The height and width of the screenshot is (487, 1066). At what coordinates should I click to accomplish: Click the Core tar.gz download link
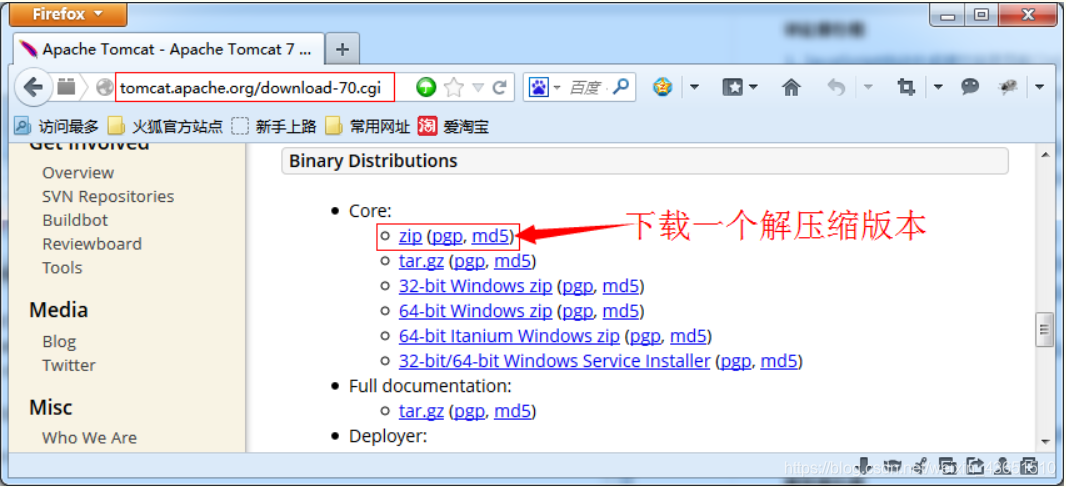coord(422,261)
